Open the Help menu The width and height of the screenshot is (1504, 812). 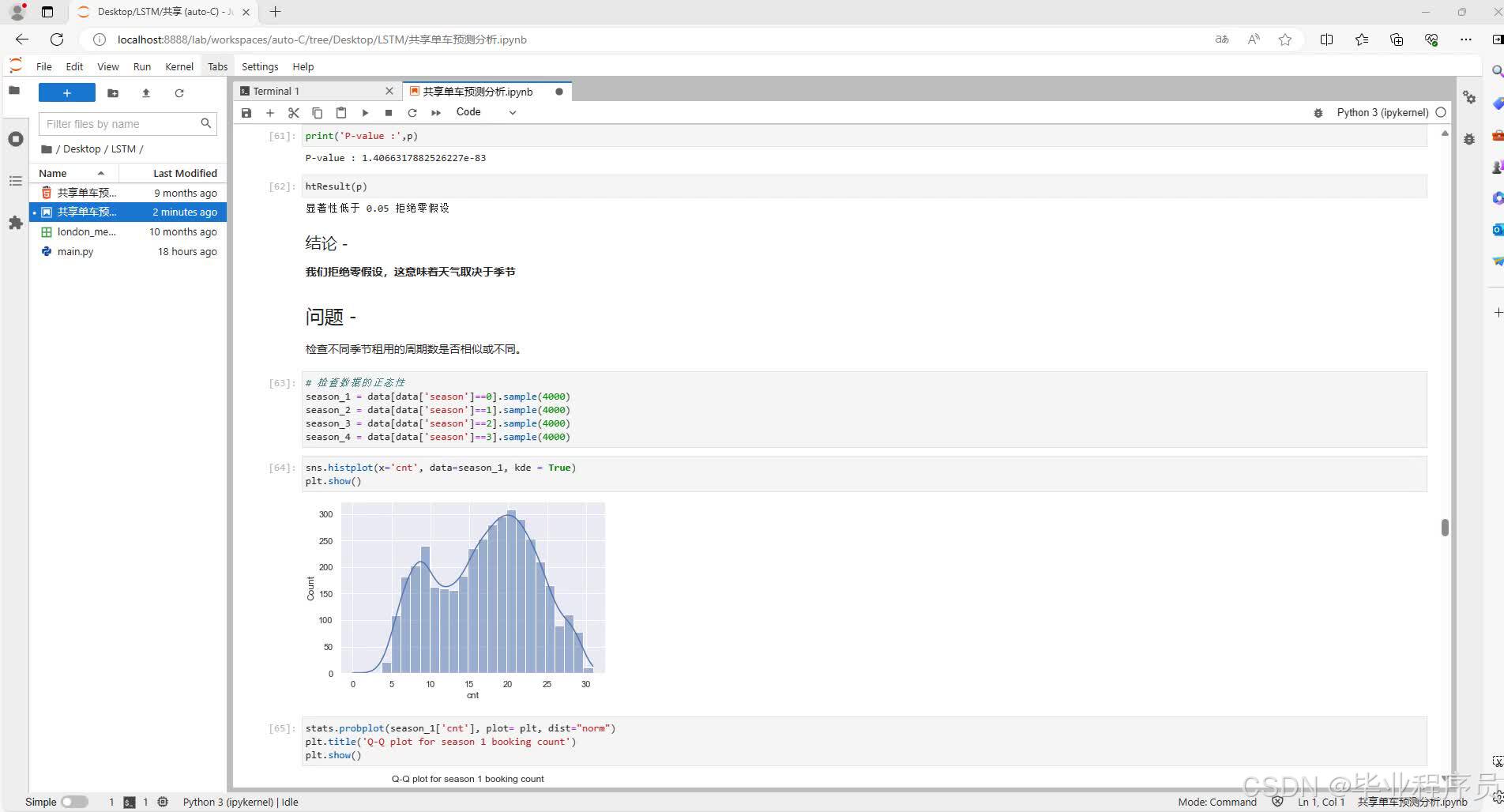pyautogui.click(x=303, y=66)
